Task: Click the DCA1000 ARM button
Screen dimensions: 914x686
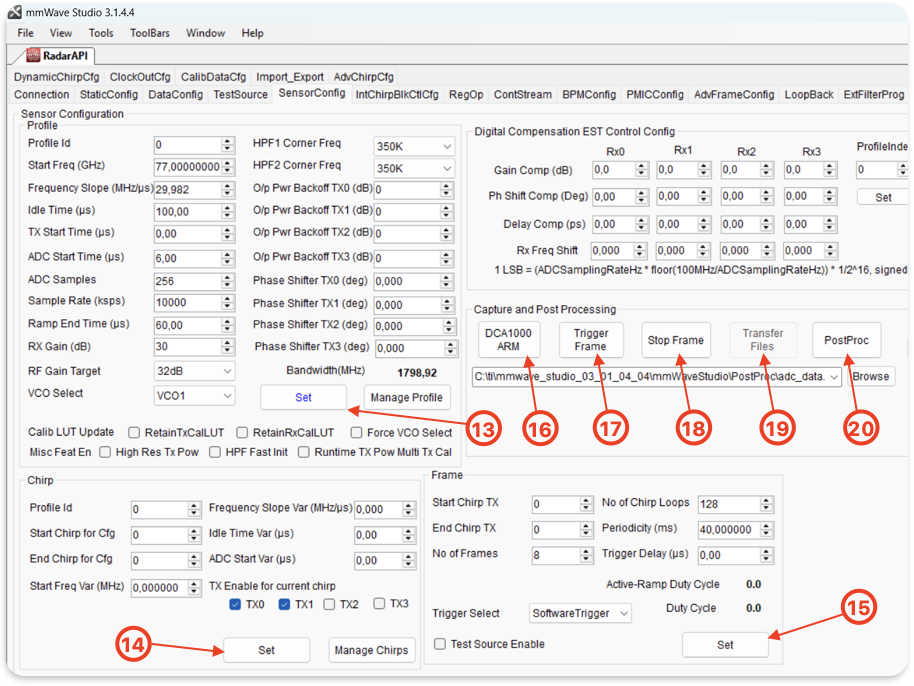Action: (508, 340)
